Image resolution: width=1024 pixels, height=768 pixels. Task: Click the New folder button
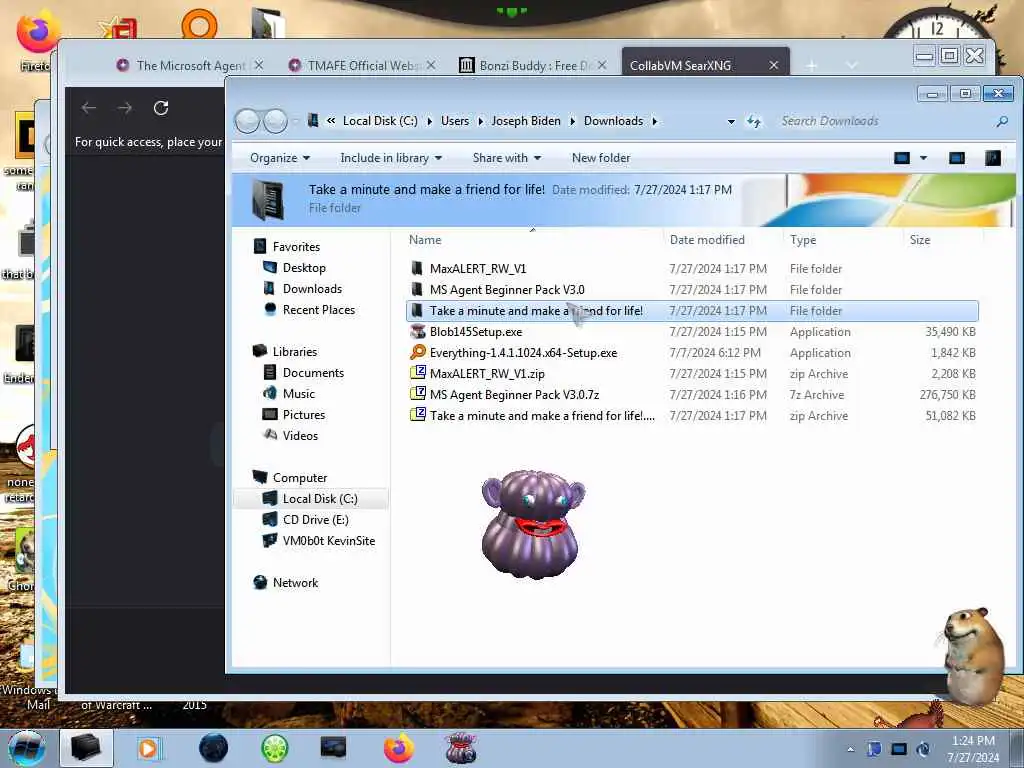(601, 158)
